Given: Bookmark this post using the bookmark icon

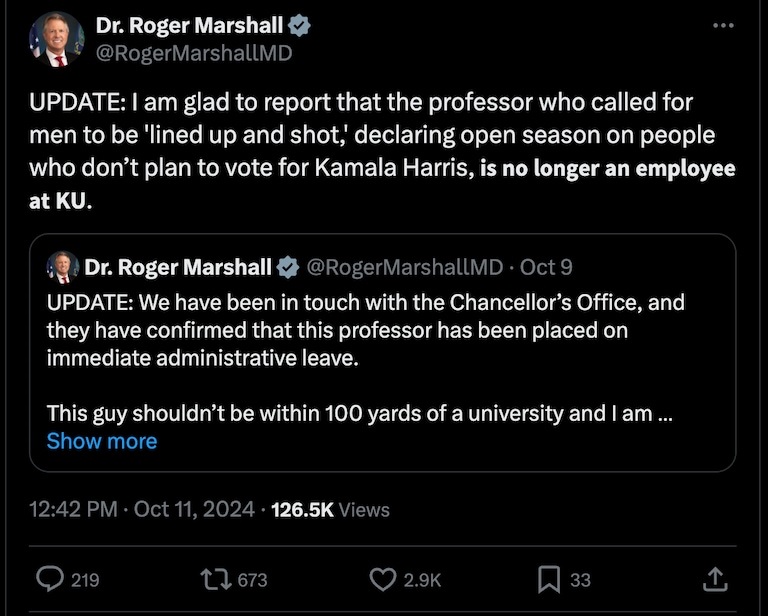Looking at the screenshot, I should pyautogui.click(x=549, y=578).
